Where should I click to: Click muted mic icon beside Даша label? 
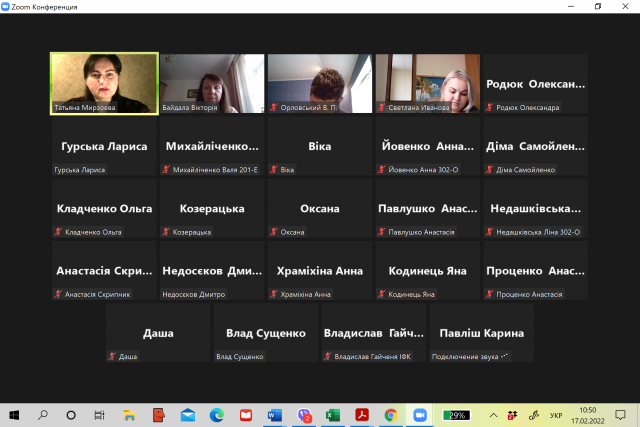coord(112,356)
